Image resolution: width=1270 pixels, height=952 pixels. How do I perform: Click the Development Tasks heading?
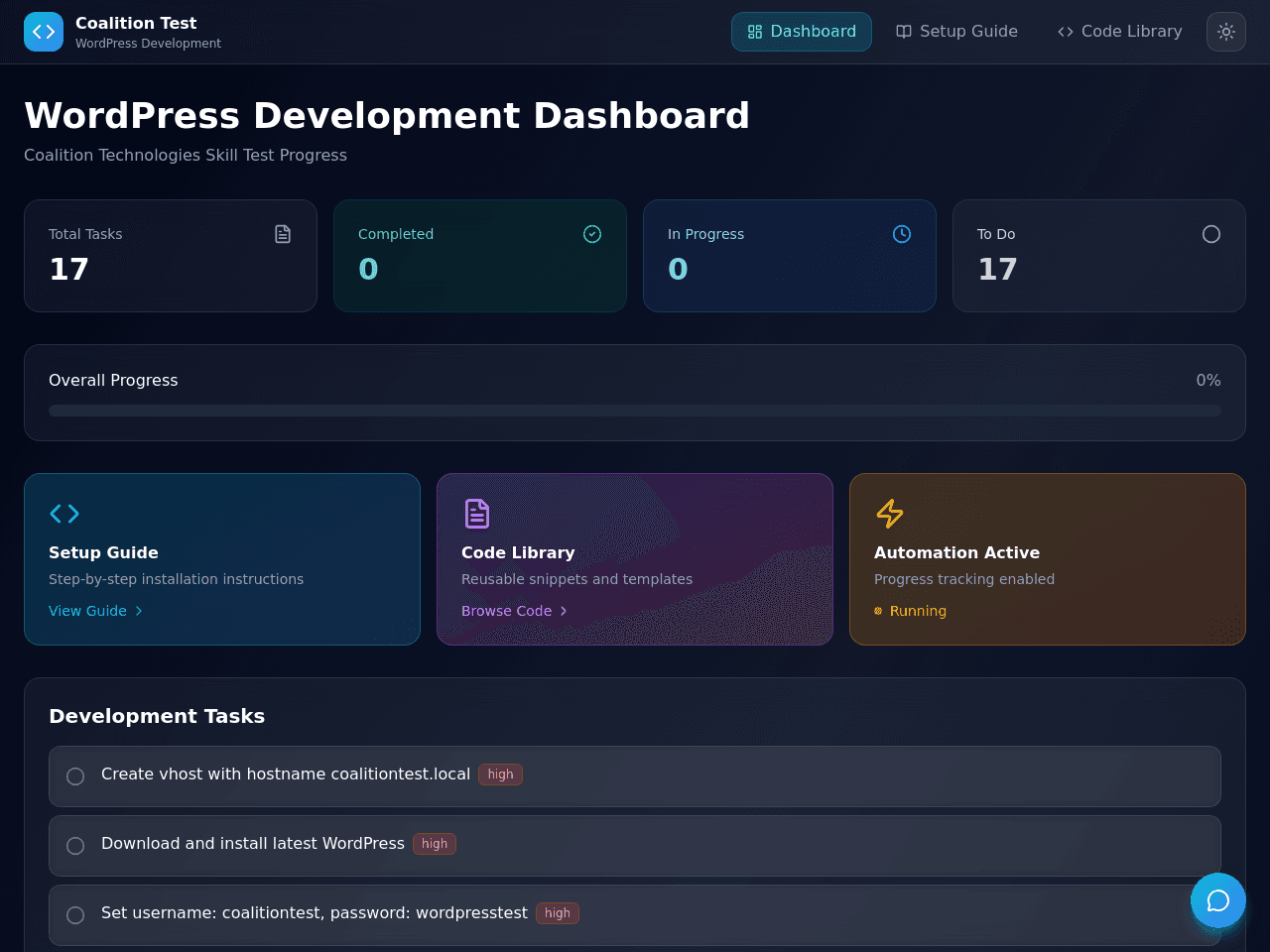click(157, 716)
